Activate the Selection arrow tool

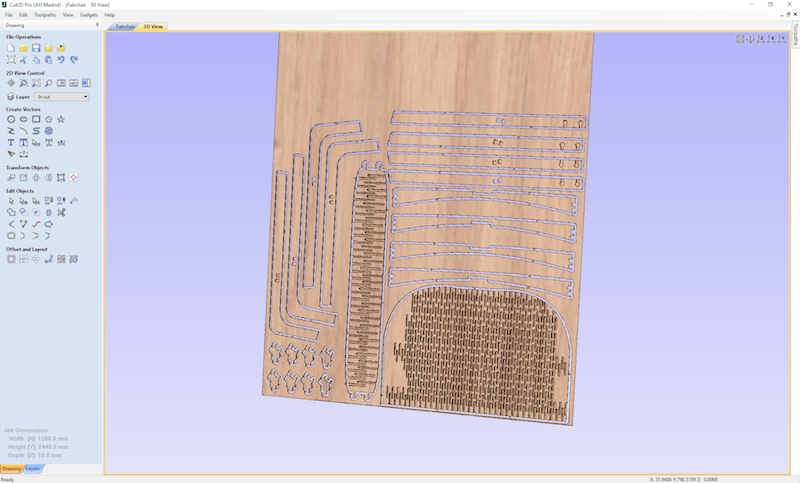(x=11, y=201)
